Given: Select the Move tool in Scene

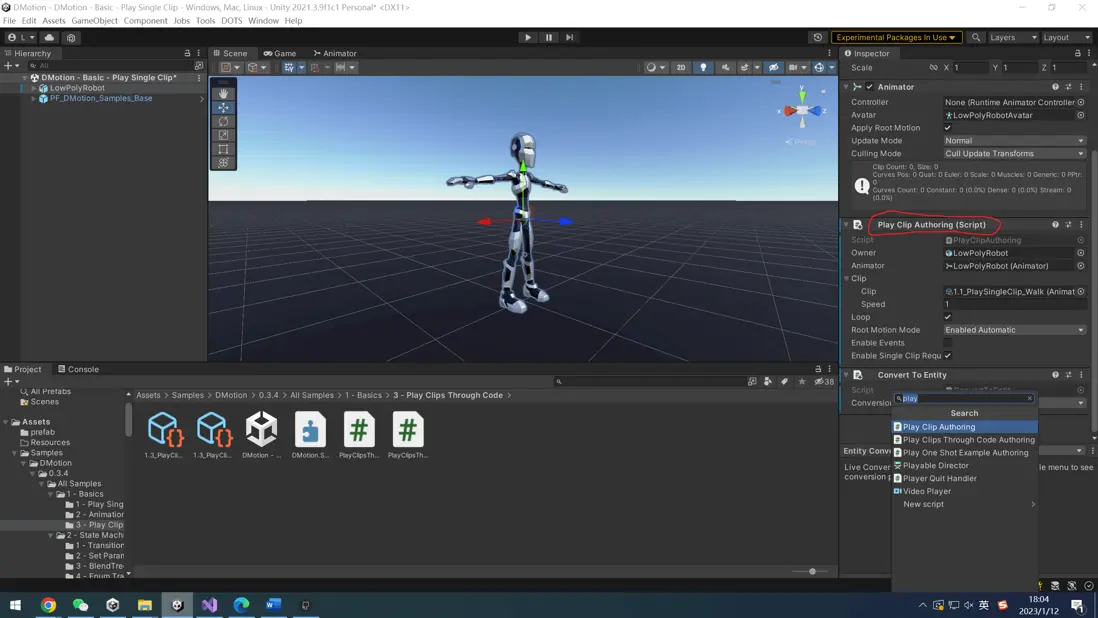Looking at the screenshot, I should coord(223,107).
